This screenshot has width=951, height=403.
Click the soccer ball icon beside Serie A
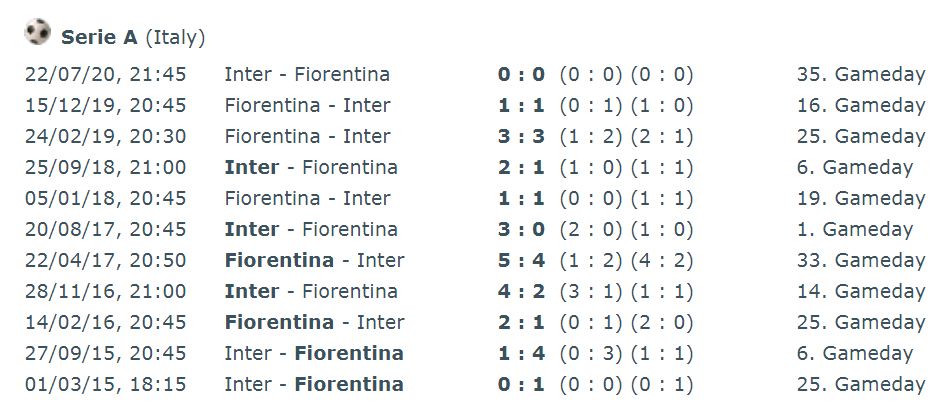[37, 32]
